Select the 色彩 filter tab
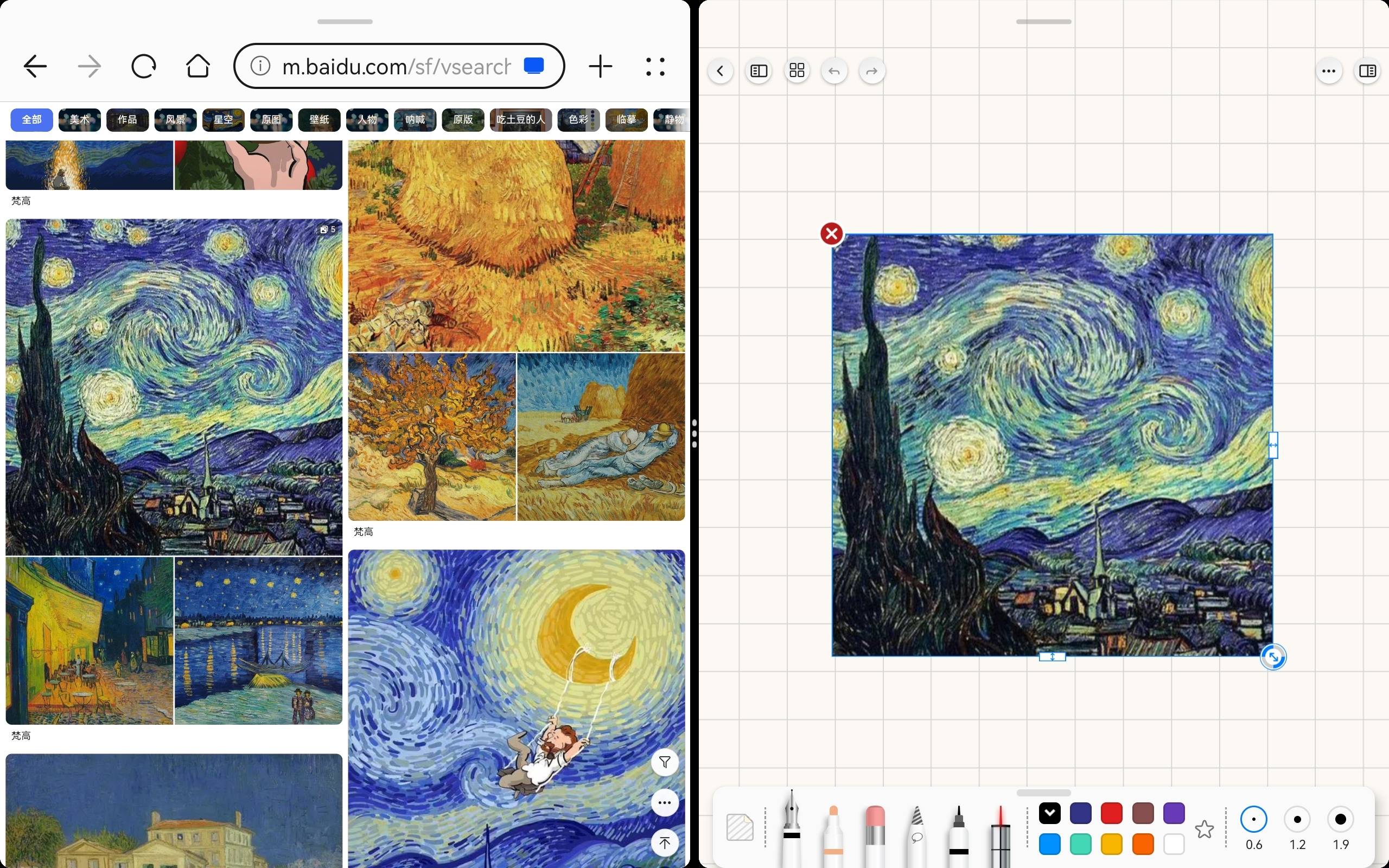Screen dimensions: 1389x868 click(578, 119)
